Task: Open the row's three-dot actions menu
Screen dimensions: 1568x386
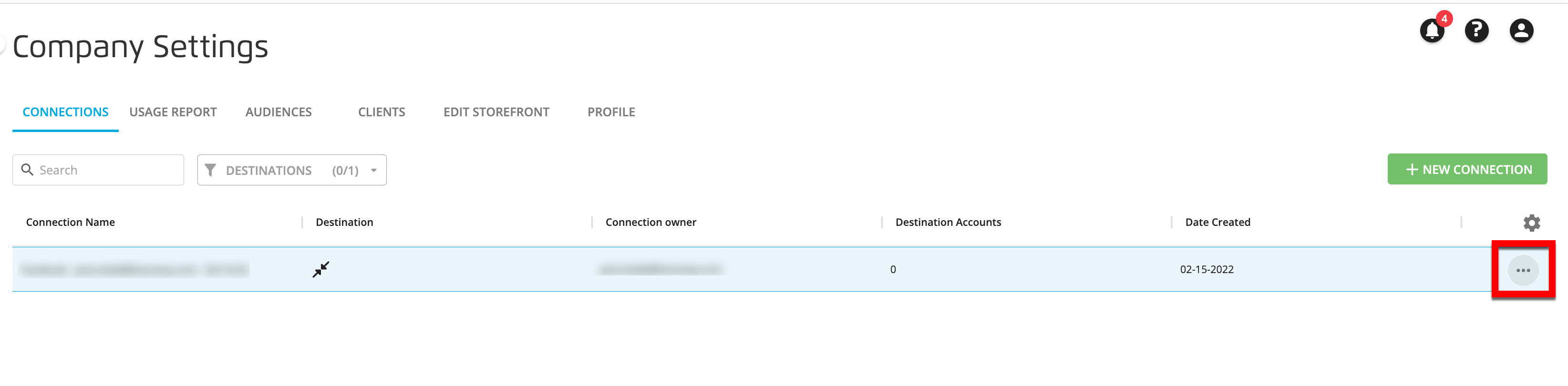Action: click(x=1523, y=270)
